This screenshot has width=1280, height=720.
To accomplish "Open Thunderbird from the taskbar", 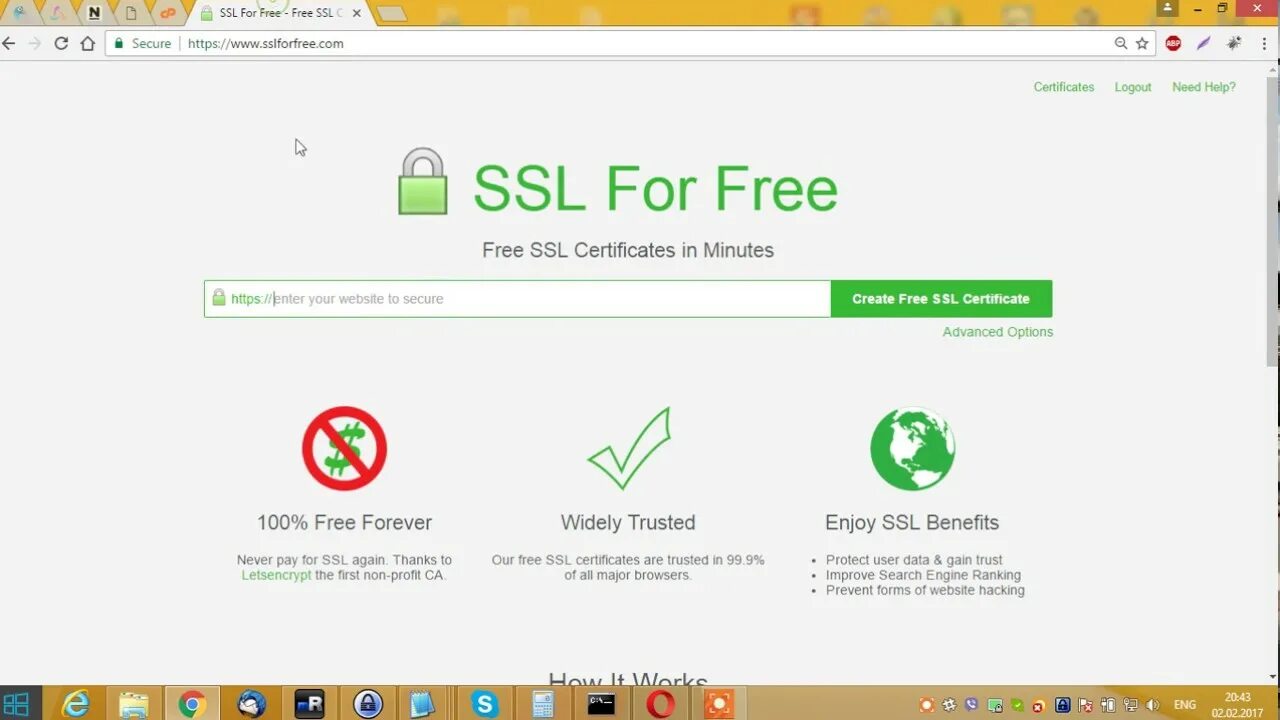I will (x=251, y=704).
